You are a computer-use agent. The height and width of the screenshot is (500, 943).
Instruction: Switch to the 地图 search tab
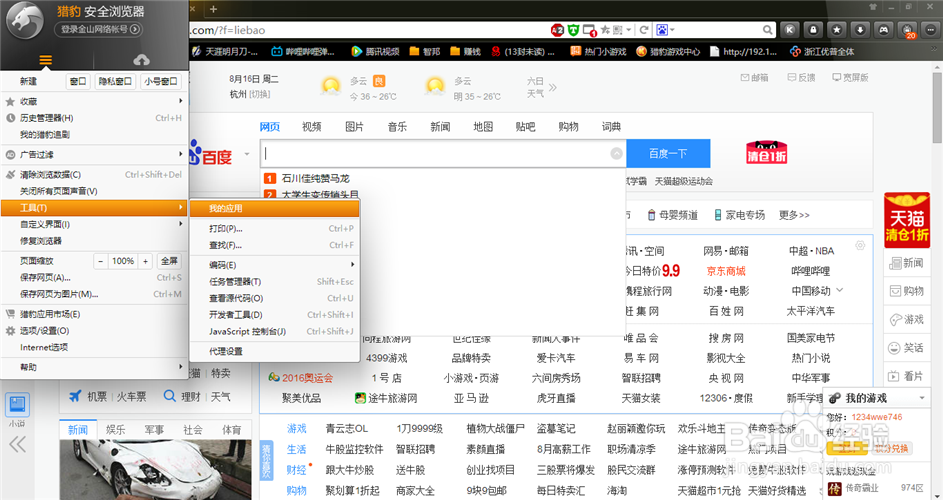tap(482, 126)
